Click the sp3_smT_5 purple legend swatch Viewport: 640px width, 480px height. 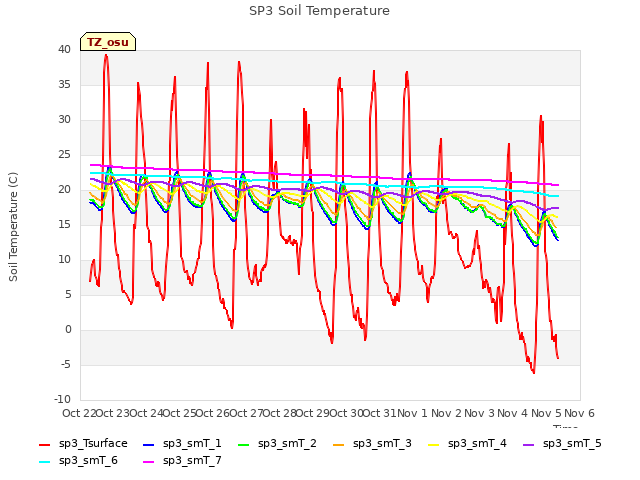point(529,444)
